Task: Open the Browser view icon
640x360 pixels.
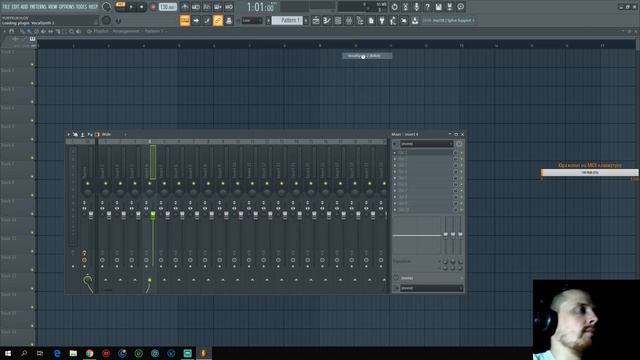Action: coord(360,20)
